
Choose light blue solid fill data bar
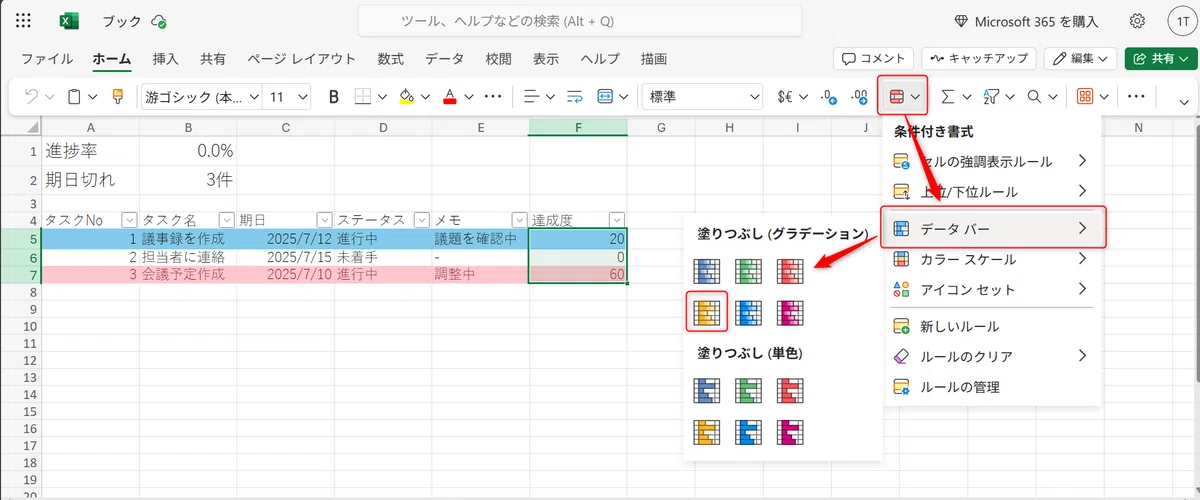click(749, 432)
